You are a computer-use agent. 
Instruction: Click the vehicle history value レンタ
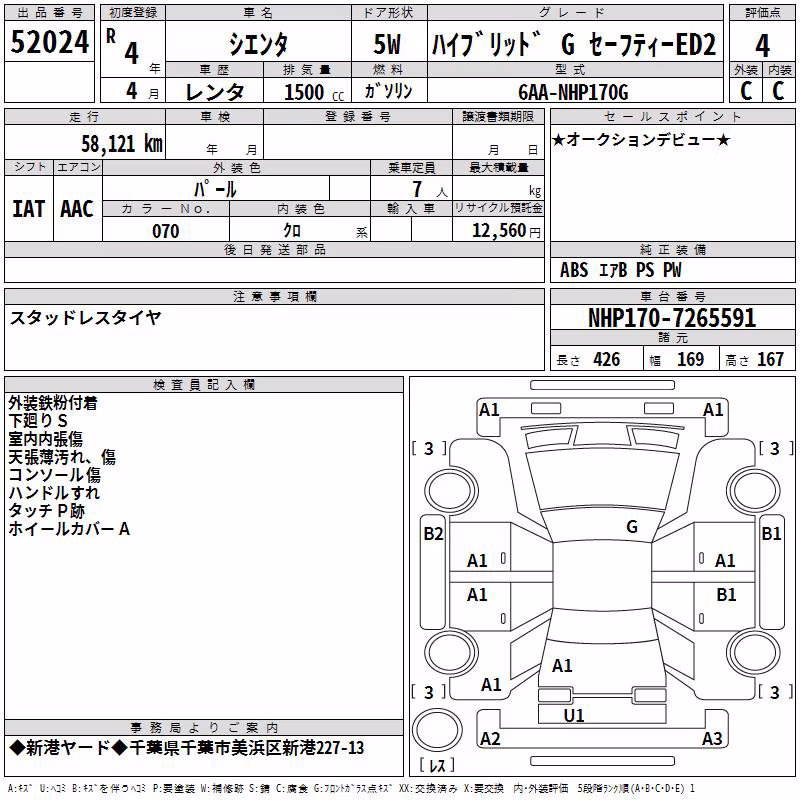click(214, 92)
